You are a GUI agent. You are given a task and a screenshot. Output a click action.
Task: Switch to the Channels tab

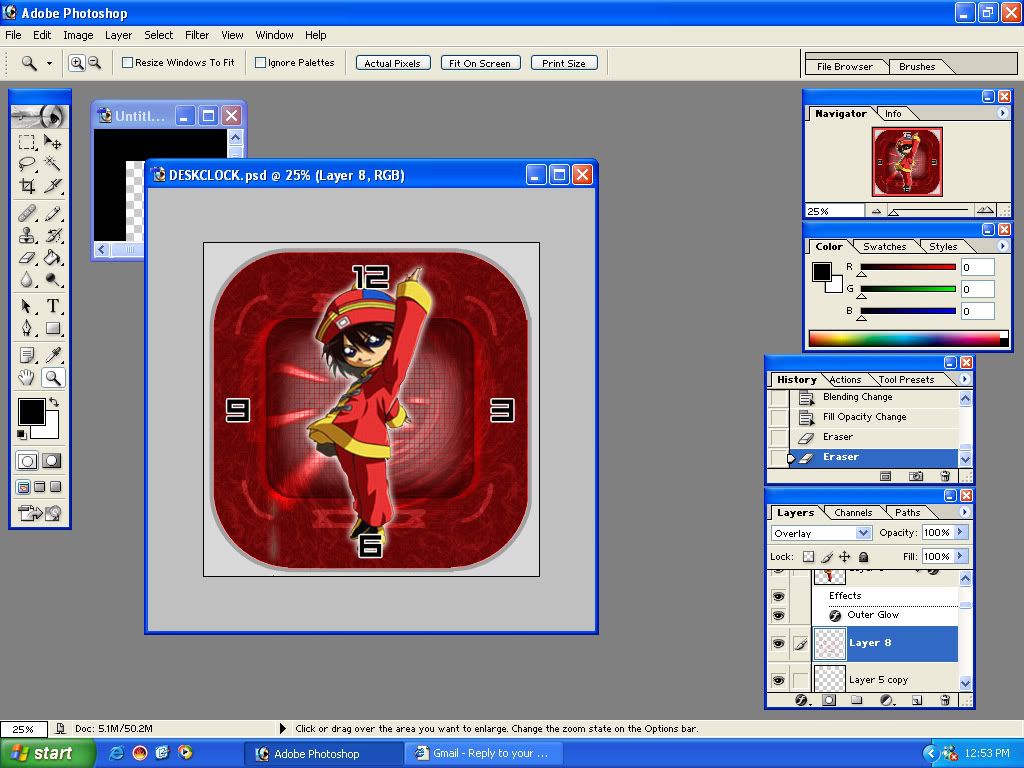tap(853, 513)
